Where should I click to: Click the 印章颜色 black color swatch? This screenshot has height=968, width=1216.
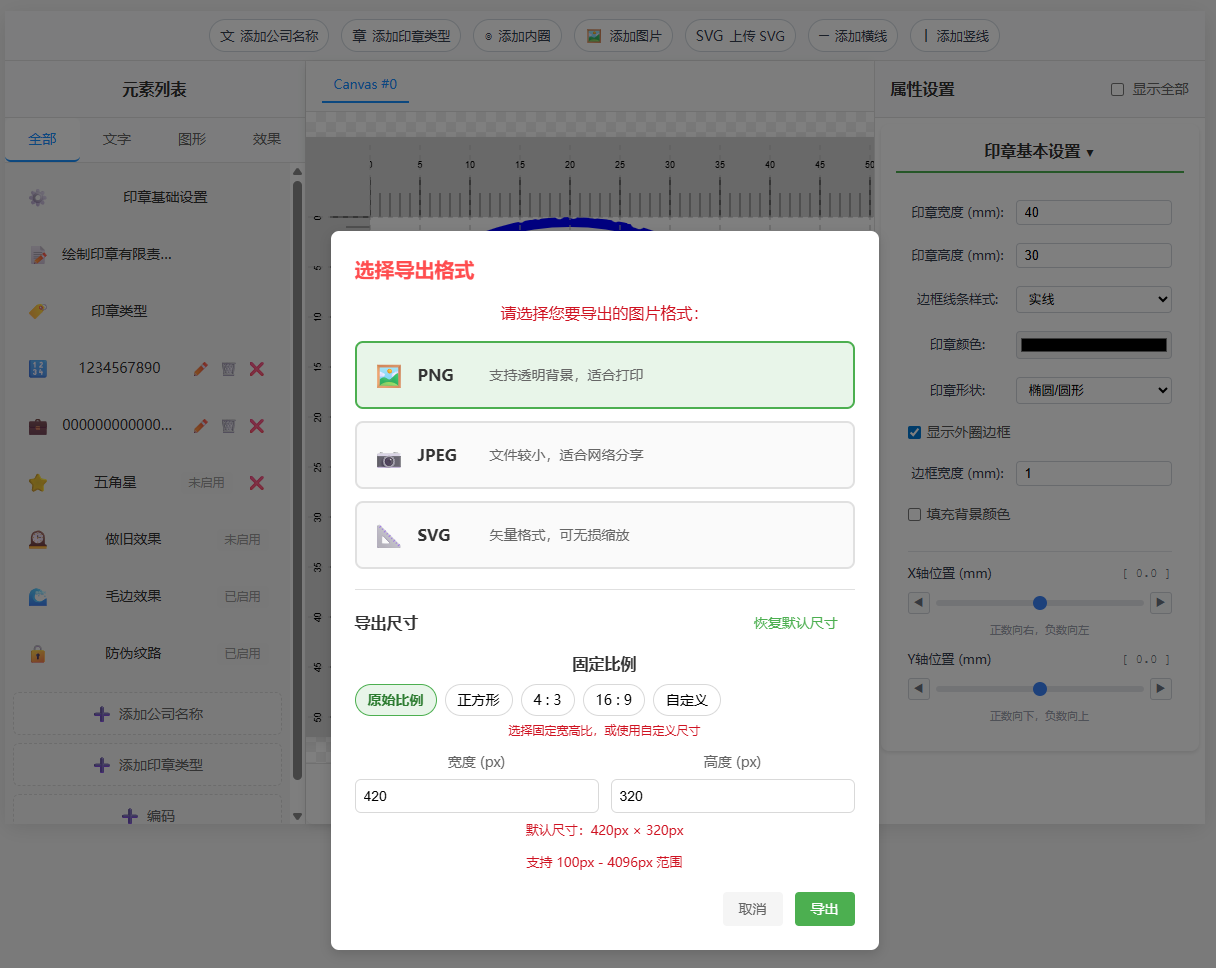1093,345
